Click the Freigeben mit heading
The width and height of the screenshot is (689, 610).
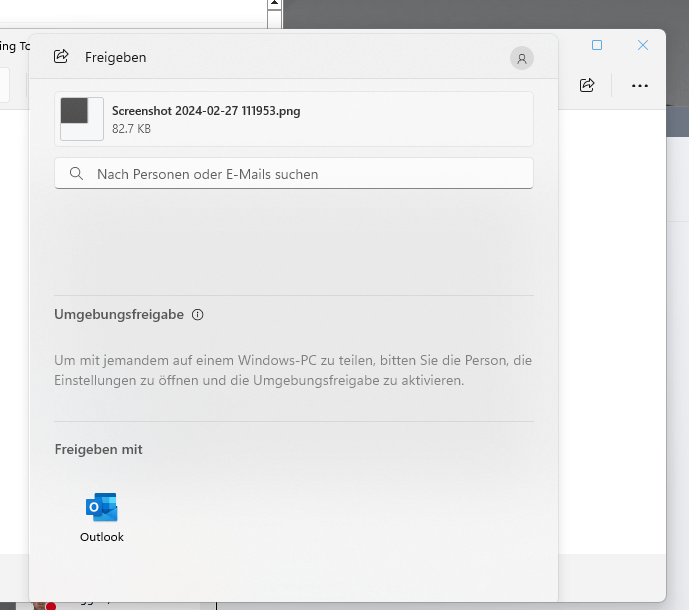click(98, 449)
